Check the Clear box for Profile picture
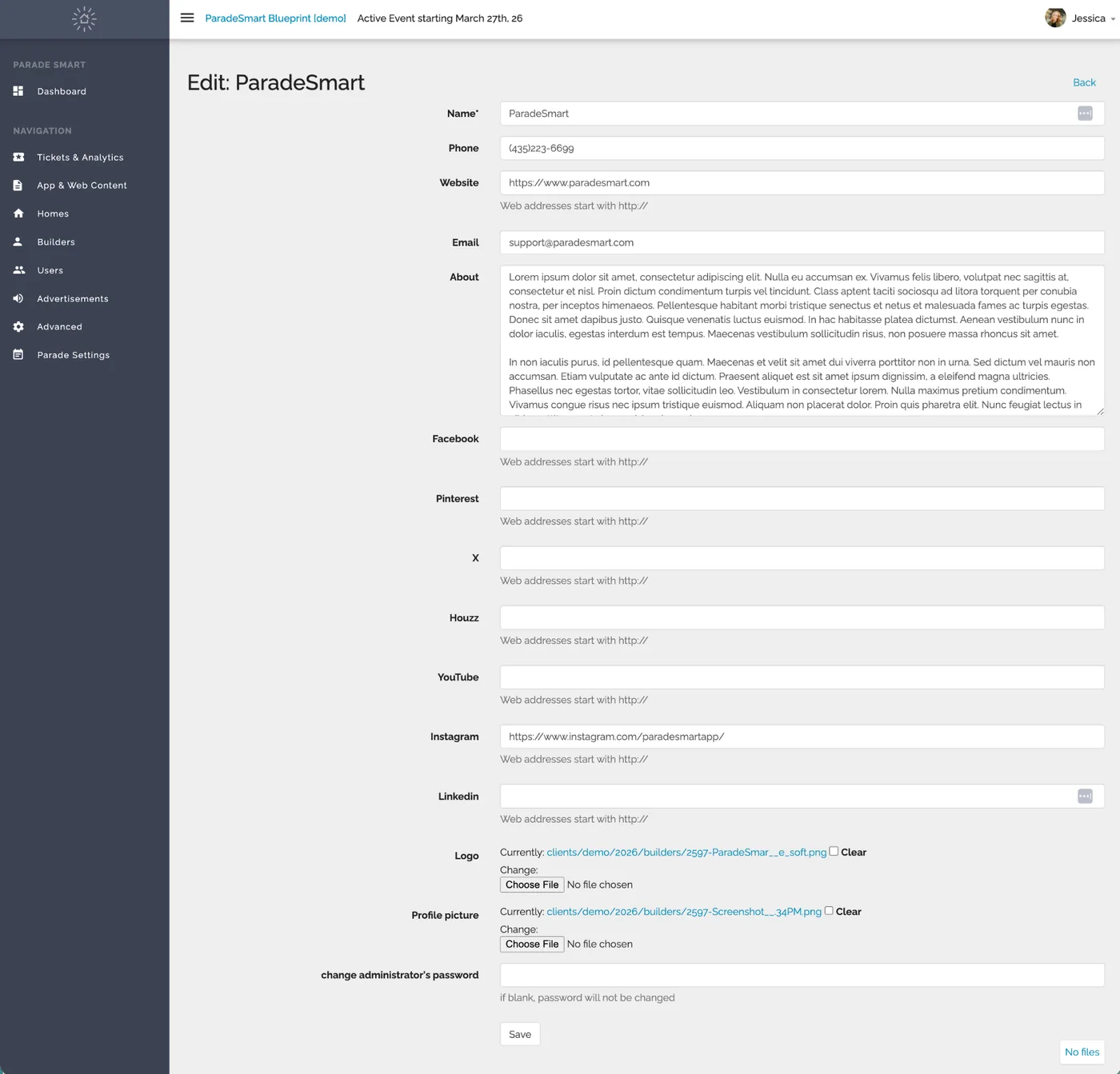The width and height of the screenshot is (1120, 1074). click(829, 910)
